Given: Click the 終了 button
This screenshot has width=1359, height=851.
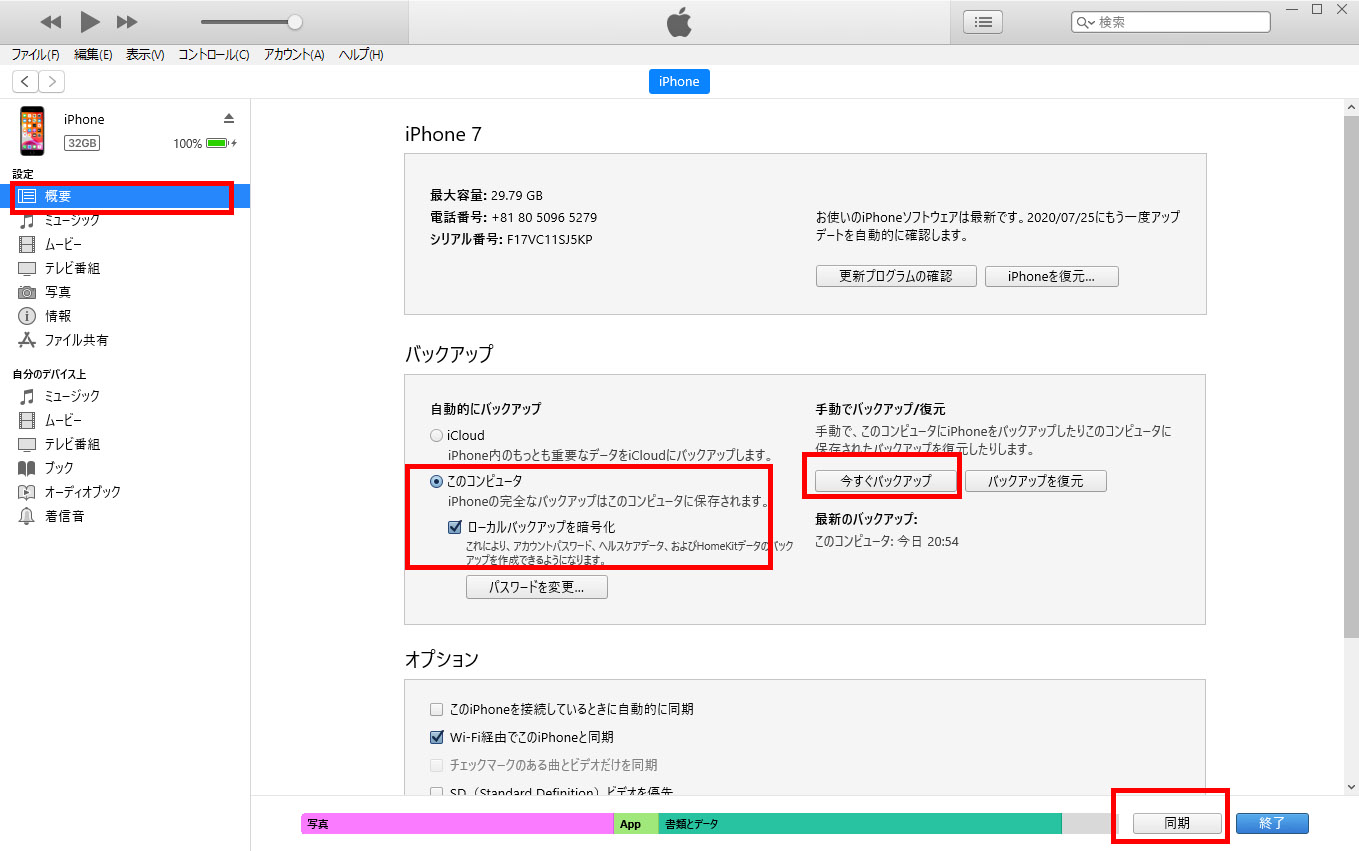Looking at the screenshot, I should (1272, 824).
